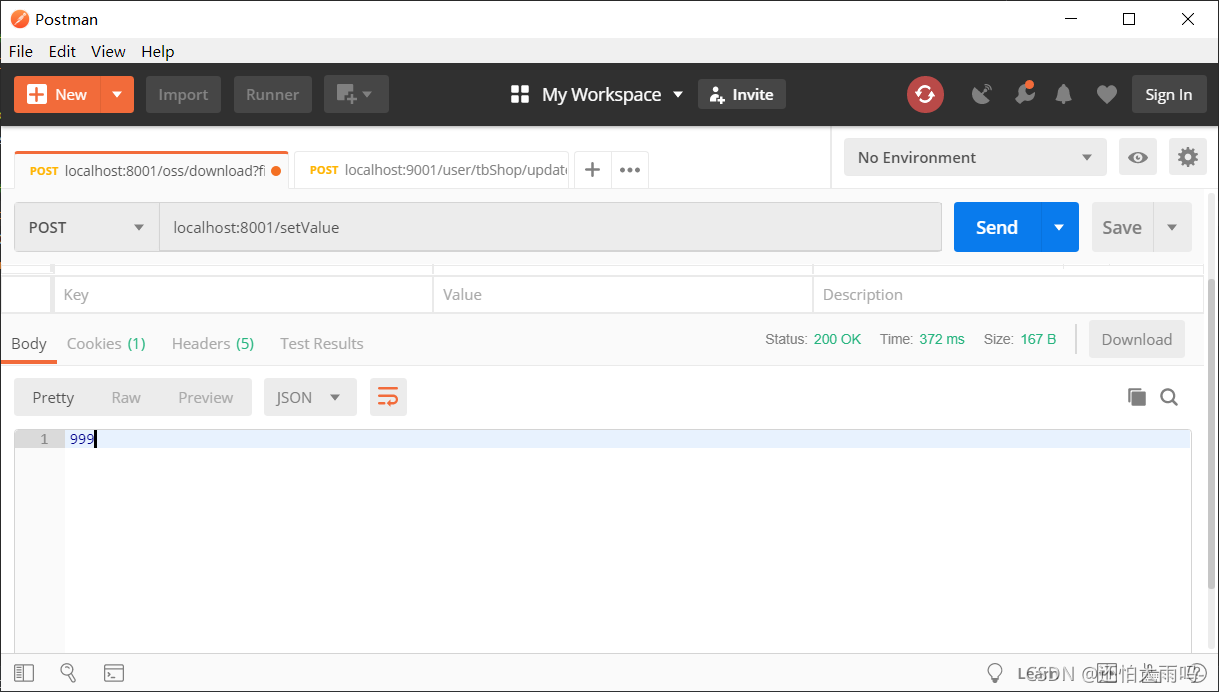Open the View menu
The image size is (1219, 692).
[108, 51]
